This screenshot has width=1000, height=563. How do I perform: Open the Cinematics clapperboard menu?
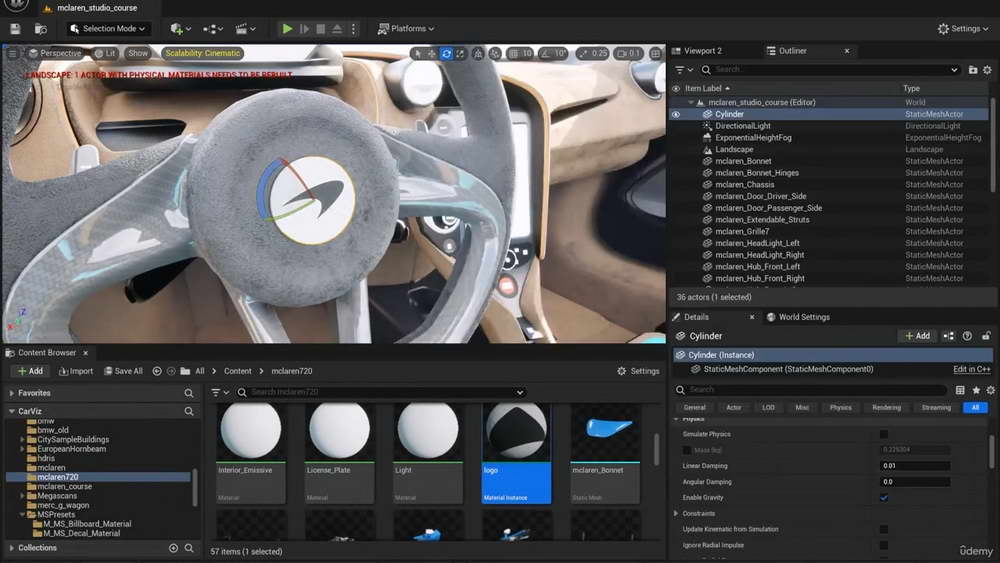click(x=246, y=29)
